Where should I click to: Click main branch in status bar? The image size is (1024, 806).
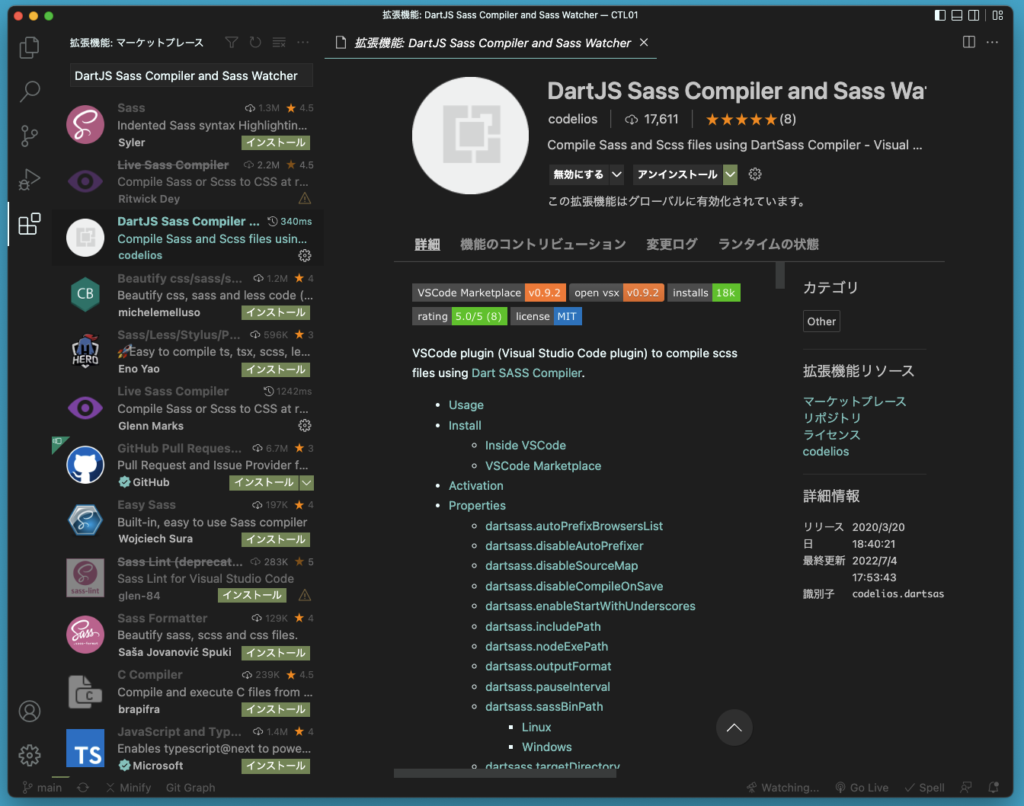(42, 788)
